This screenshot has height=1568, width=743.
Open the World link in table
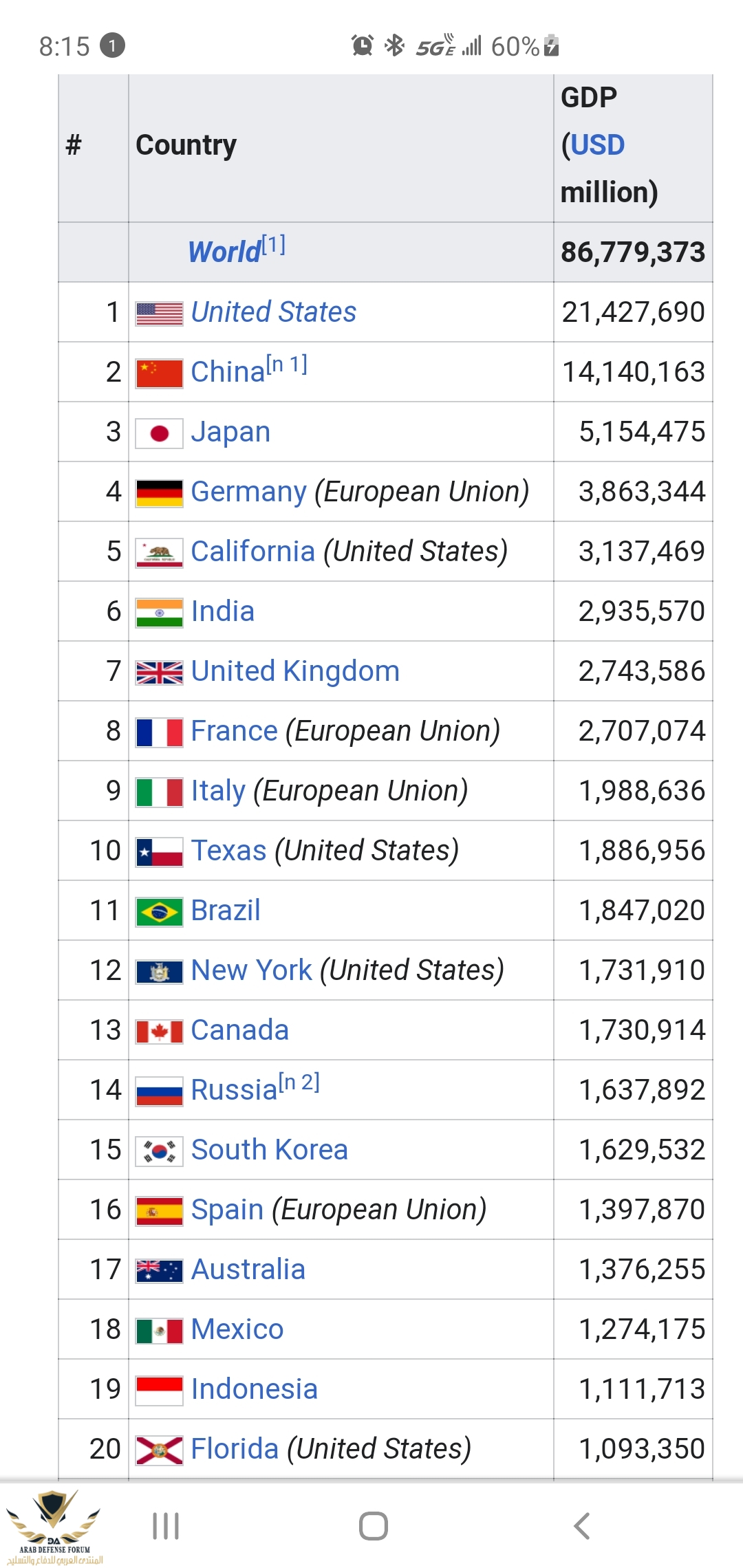tap(224, 252)
